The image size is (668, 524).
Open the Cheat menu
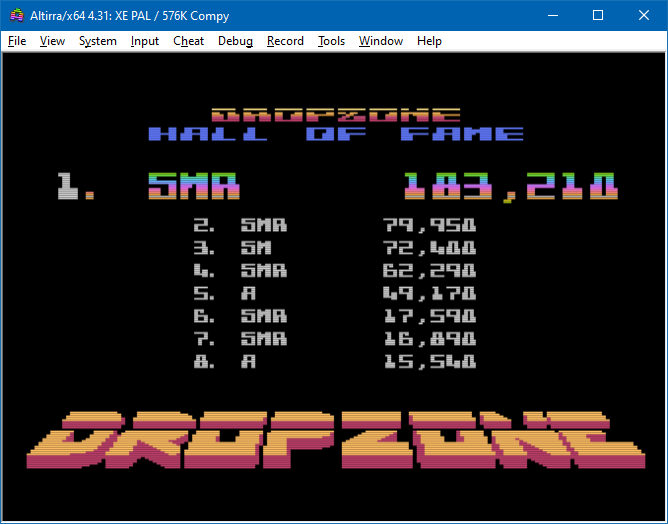pyautogui.click(x=188, y=41)
